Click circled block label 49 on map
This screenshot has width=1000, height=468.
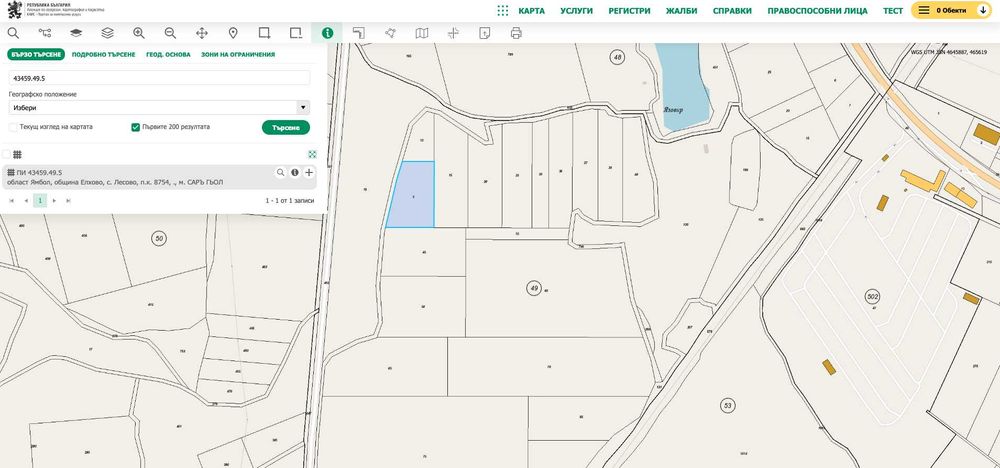534,288
